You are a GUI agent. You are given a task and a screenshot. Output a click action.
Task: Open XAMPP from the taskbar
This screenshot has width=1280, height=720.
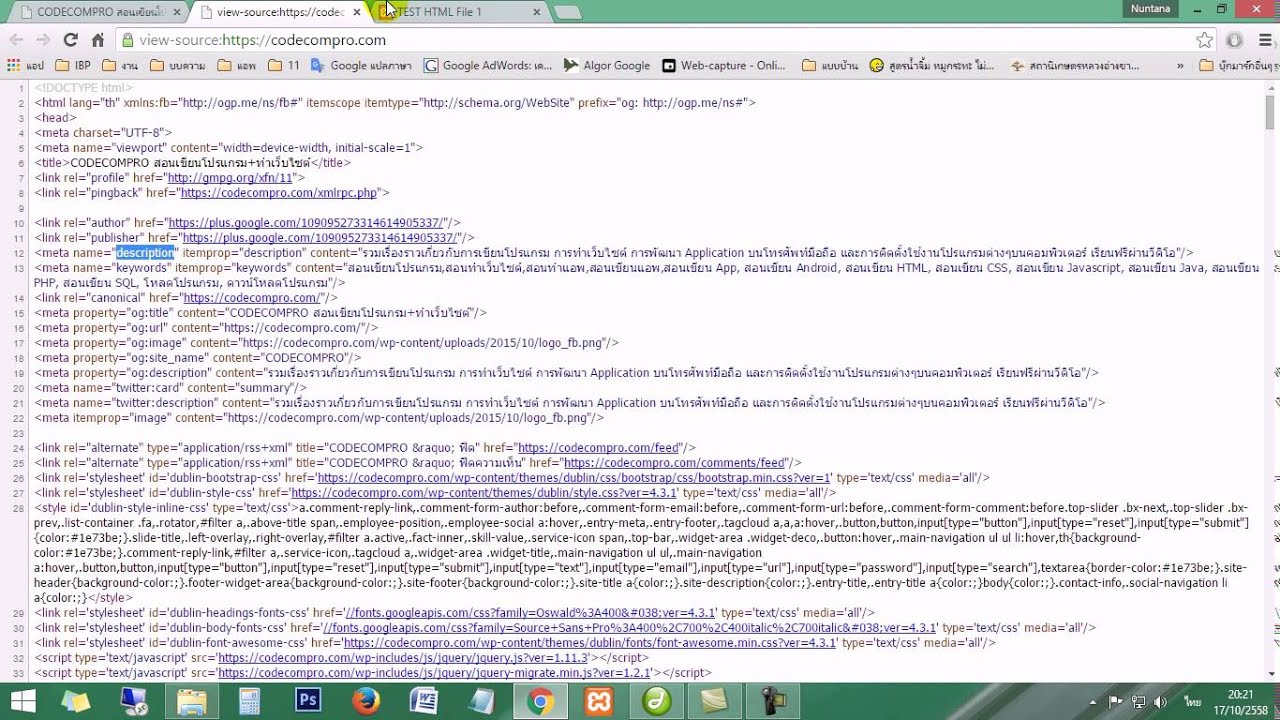[599, 701]
